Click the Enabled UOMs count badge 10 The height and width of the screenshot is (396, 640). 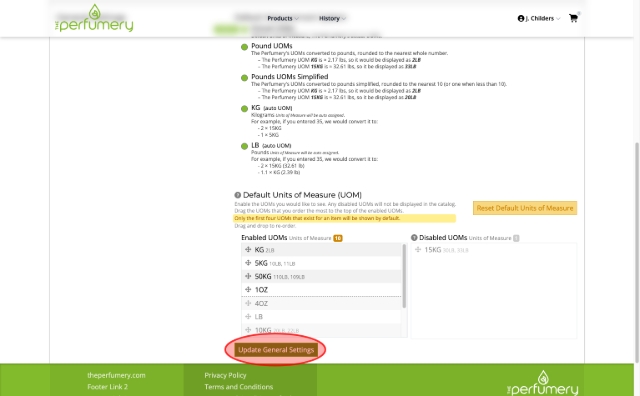coord(338,238)
